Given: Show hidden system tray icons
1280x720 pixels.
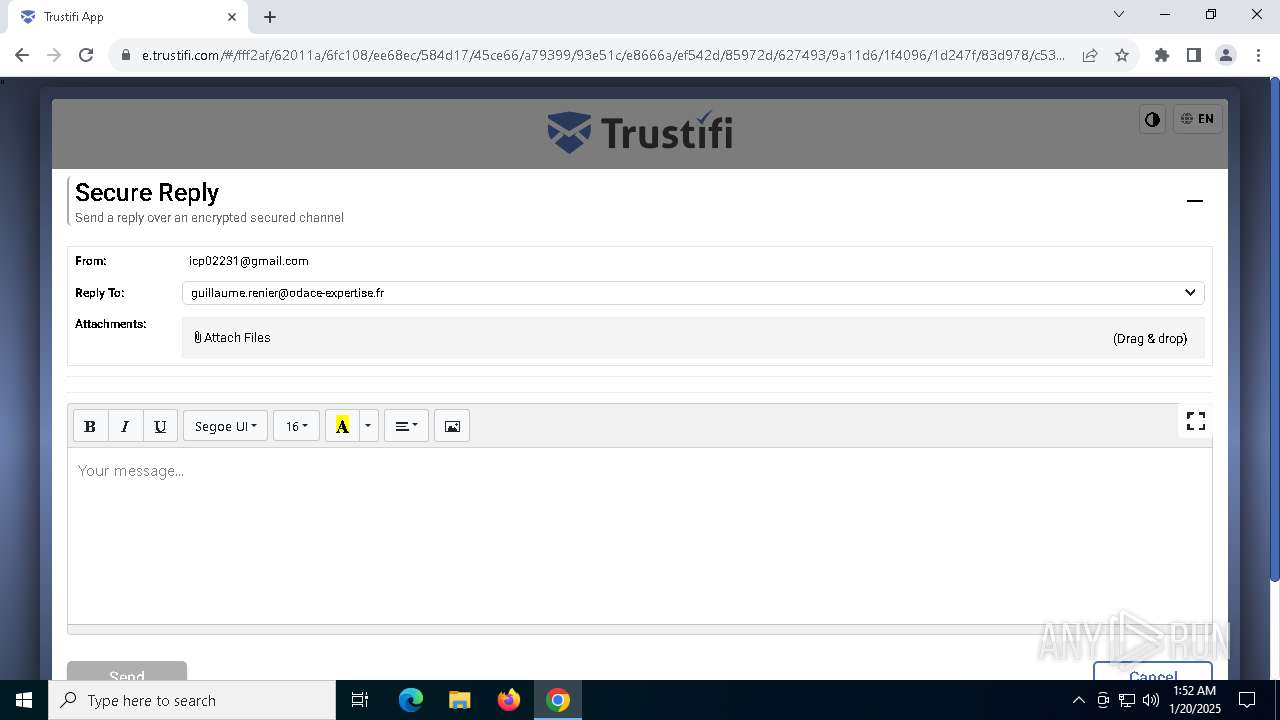Looking at the screenshot, I should point(1078,700).
